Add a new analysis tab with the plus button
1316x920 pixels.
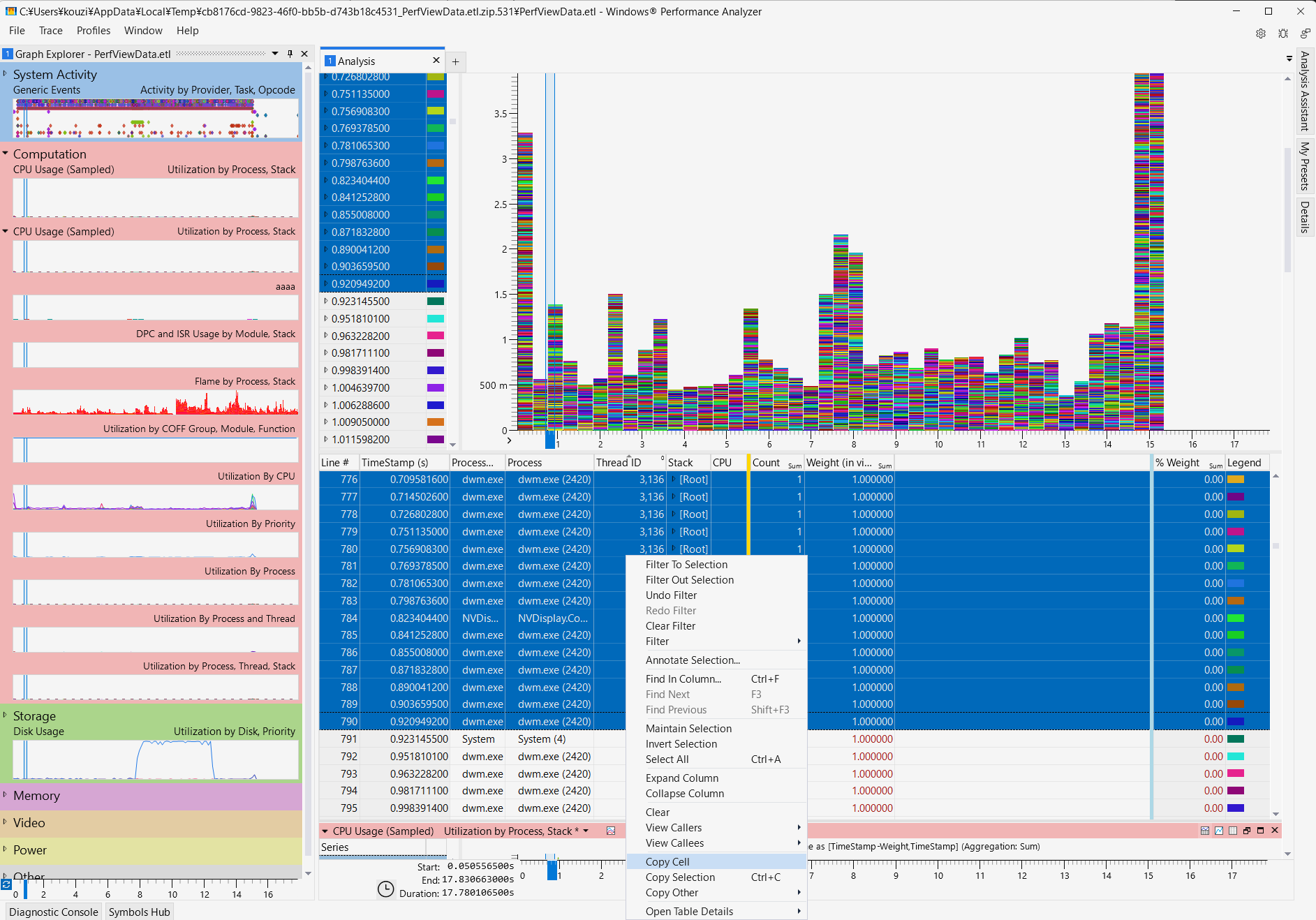tap(455, 61)
